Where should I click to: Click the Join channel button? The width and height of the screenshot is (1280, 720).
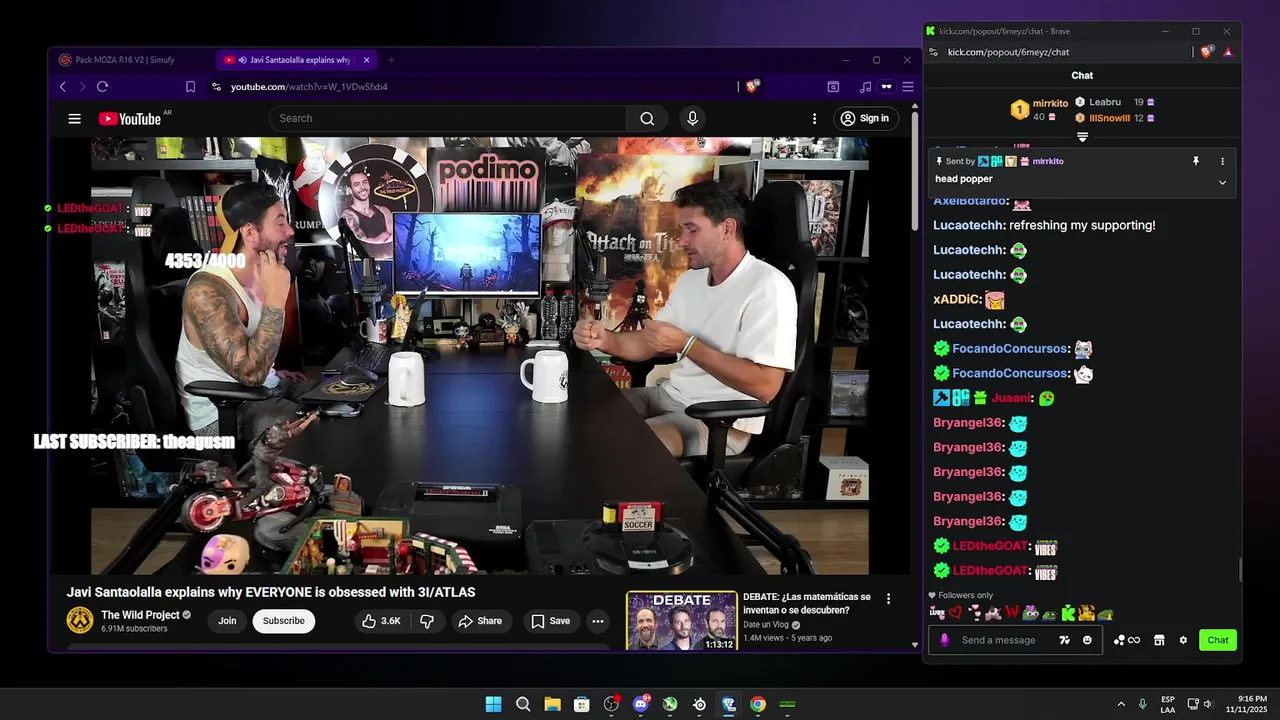tap(228, 621)
